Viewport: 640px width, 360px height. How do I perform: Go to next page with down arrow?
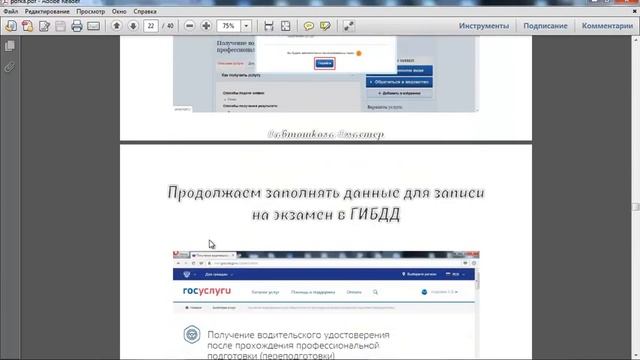tap(133, 26)
